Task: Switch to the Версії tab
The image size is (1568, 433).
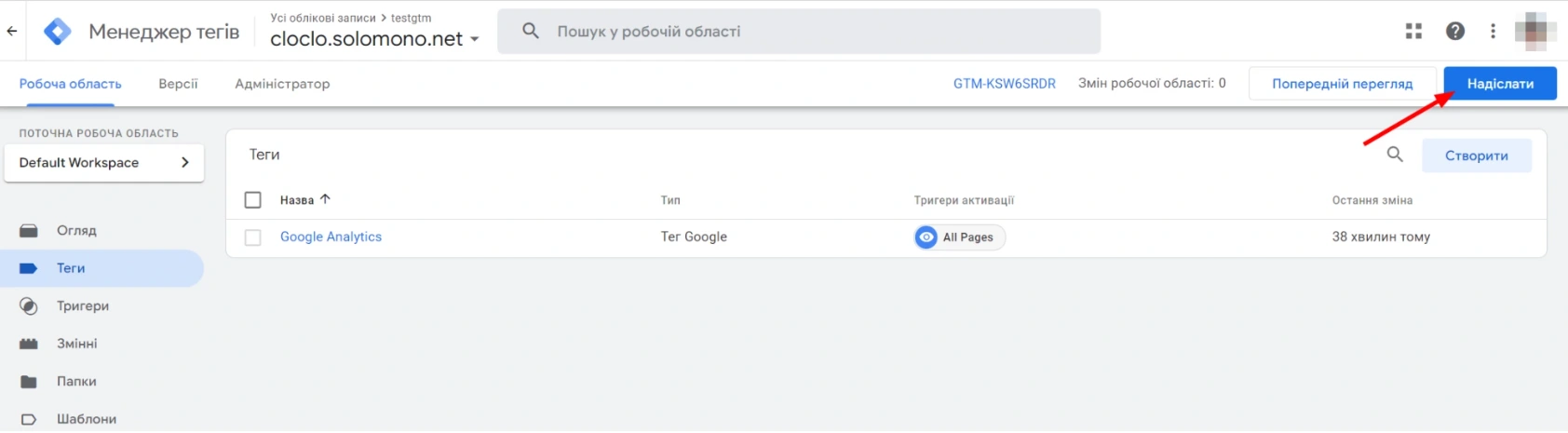Action: coord(178,84)
